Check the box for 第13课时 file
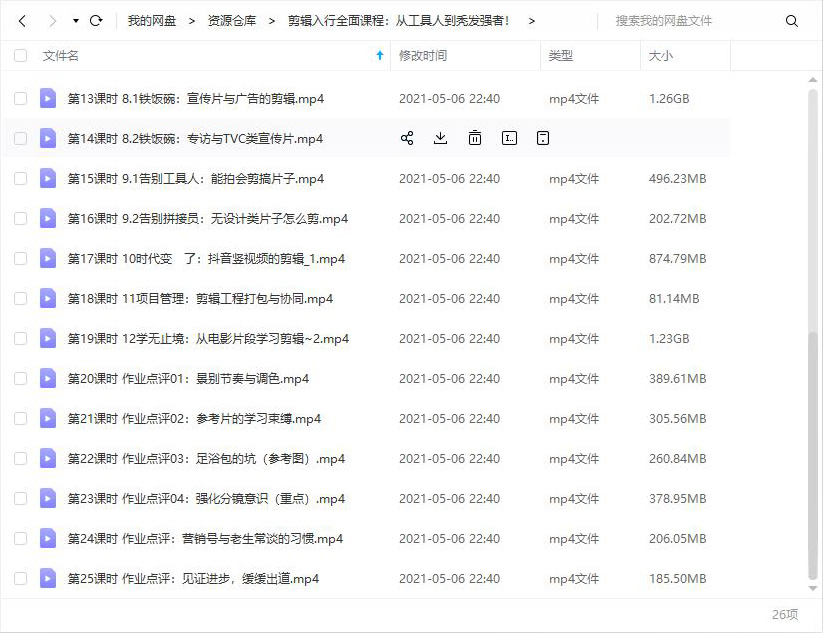The width and height of the screenshot is (823, 633). 20,98
